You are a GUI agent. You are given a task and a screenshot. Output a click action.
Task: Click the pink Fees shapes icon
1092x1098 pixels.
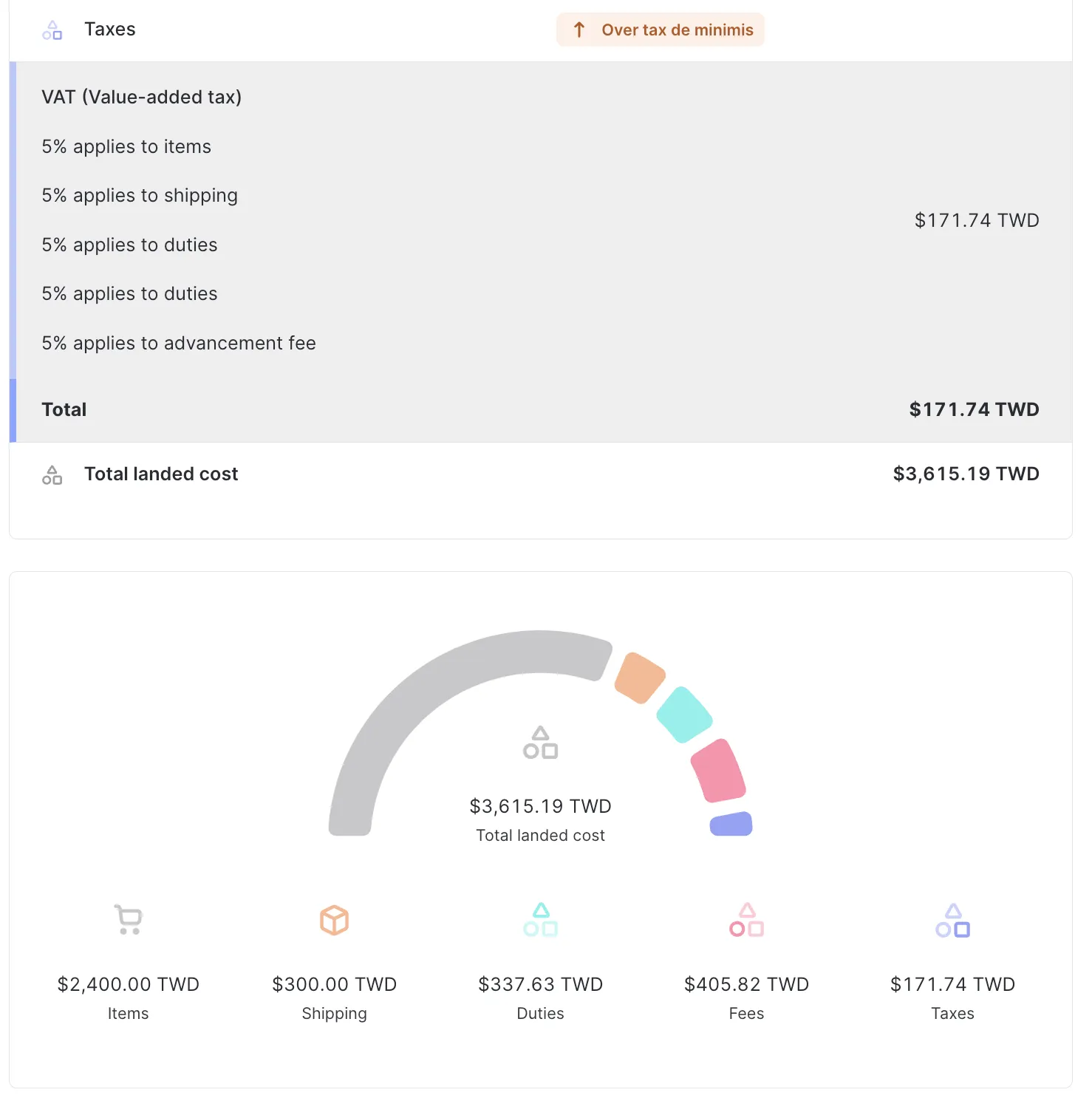(x=745, y=920)
